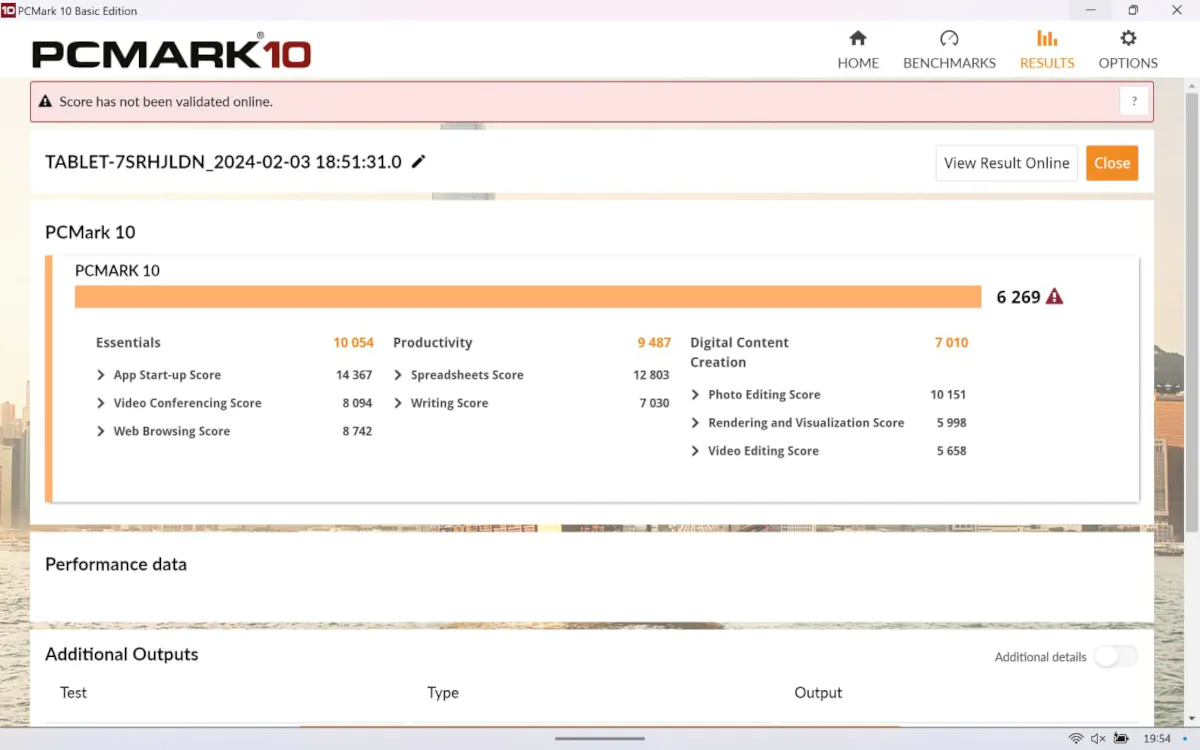Click the Productivity heading
This screenshot has height=750, width=1200.
(432, 343)
